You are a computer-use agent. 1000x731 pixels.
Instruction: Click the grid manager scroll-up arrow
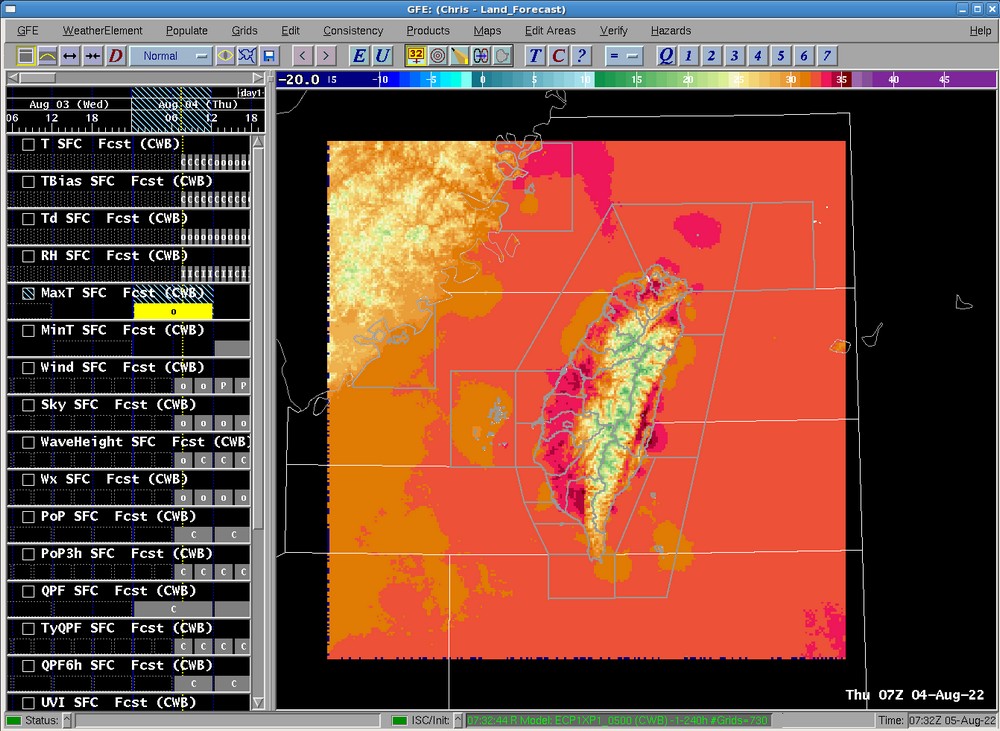[x=258, y=142]
